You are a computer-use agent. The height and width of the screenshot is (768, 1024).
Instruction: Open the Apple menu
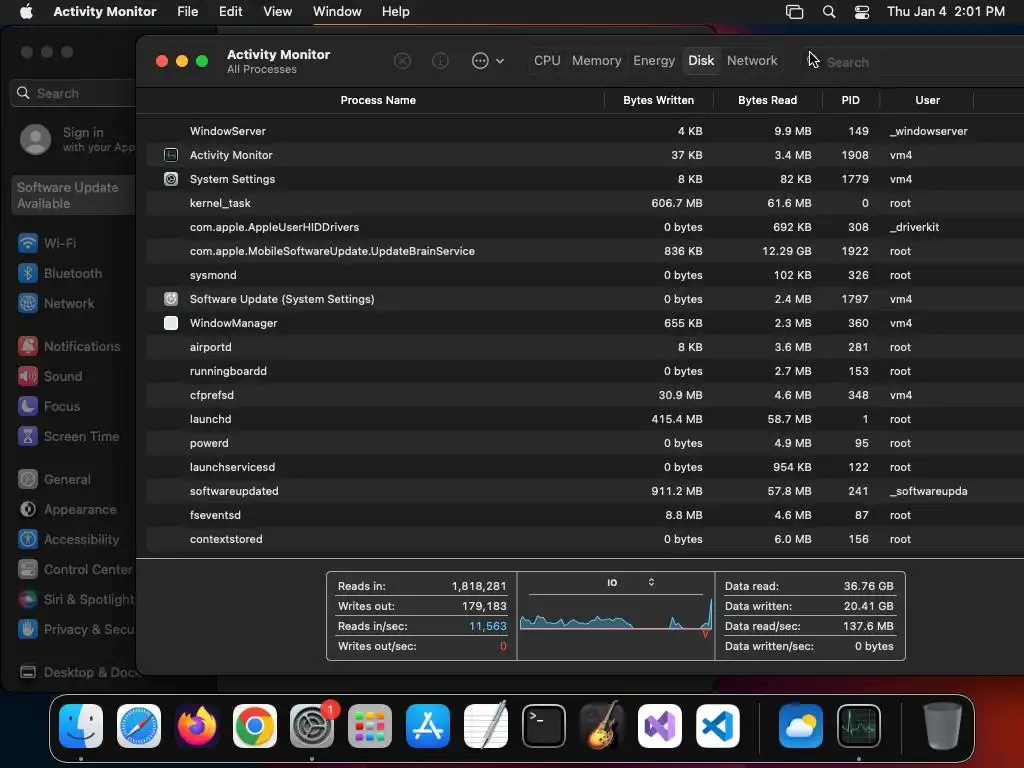pos(26,11)
